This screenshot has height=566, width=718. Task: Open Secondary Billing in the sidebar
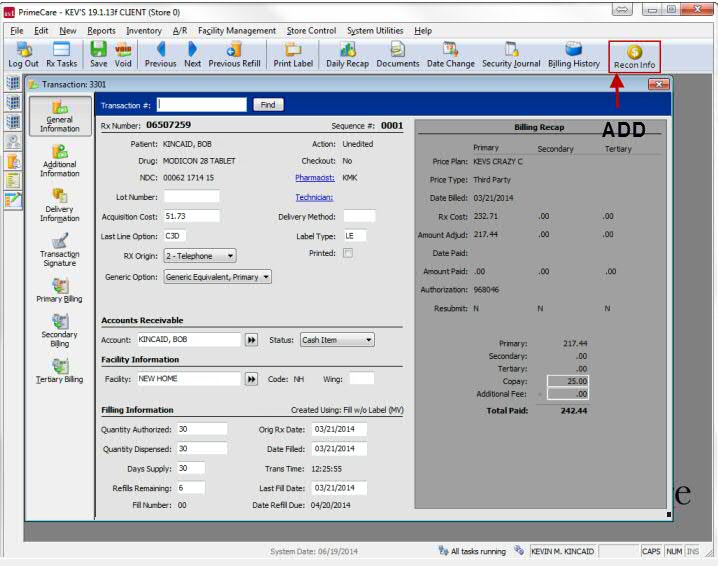(x=60, y=331)
